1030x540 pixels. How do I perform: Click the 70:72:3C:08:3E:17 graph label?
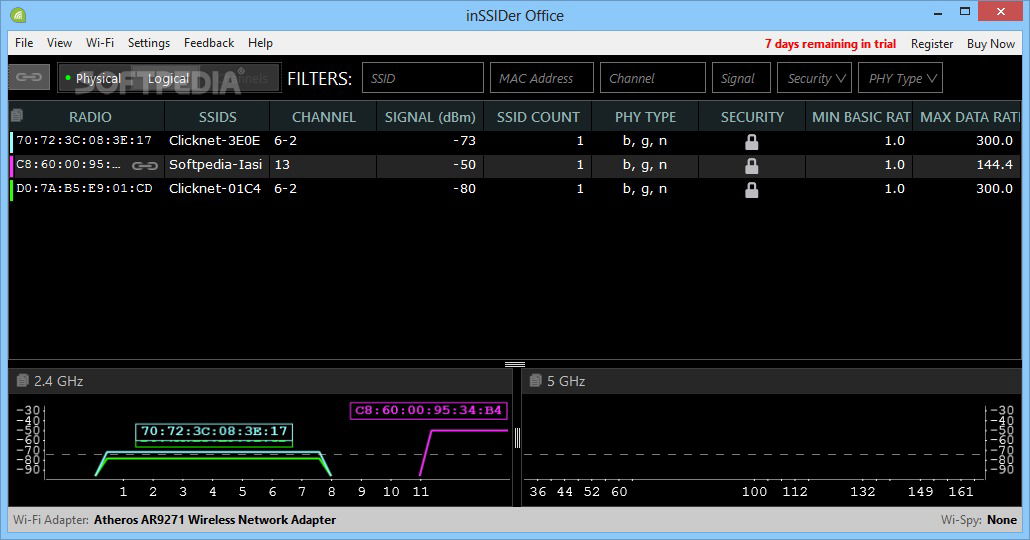tap(214, 432)
